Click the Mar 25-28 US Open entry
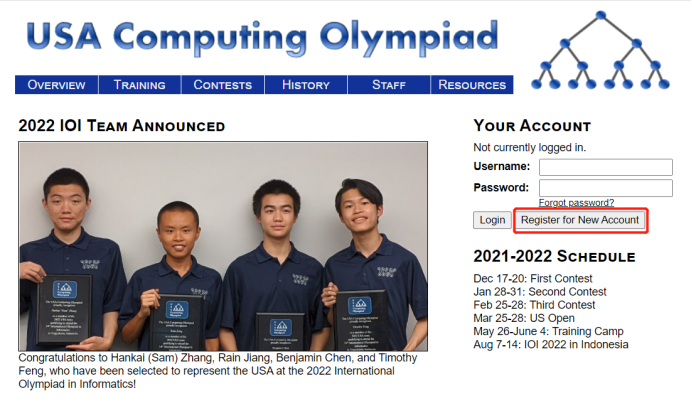The image size is (692, 402). [524, 318]
